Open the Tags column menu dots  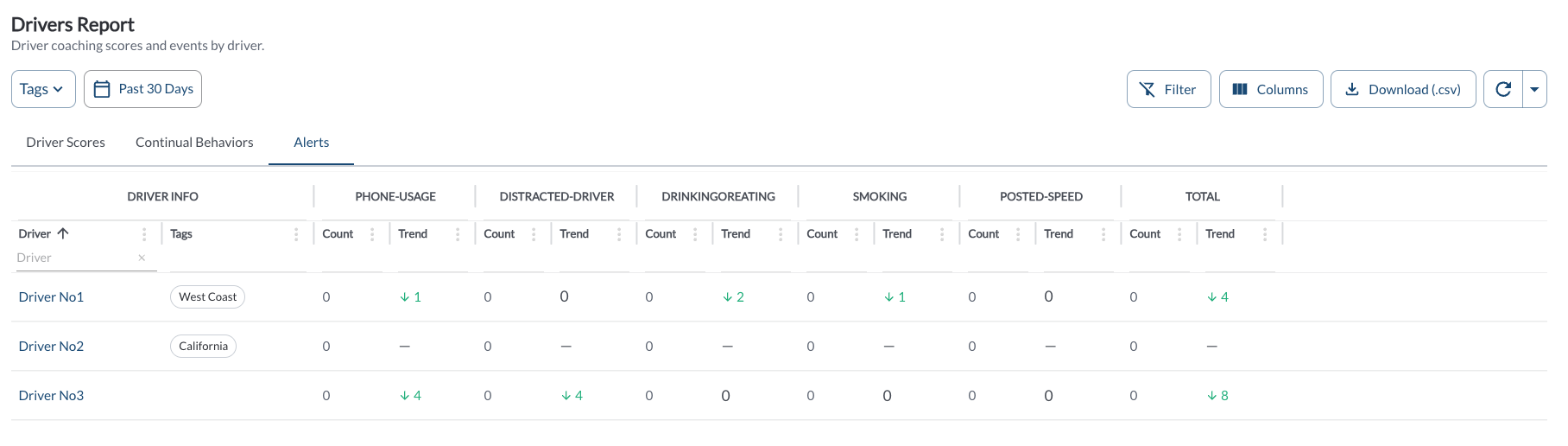pos(296,234)
